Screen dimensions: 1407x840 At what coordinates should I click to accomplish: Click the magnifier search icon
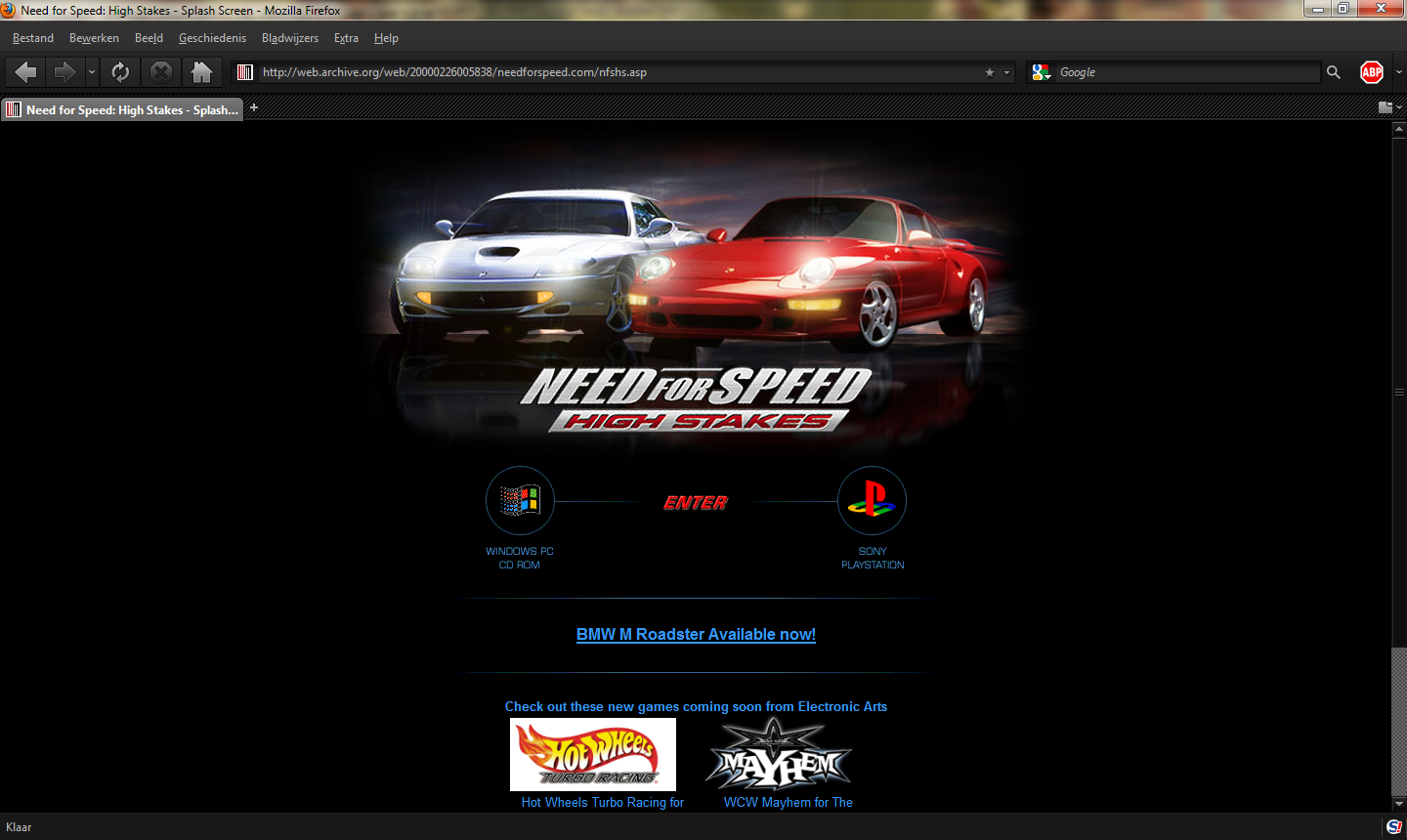1334,72
